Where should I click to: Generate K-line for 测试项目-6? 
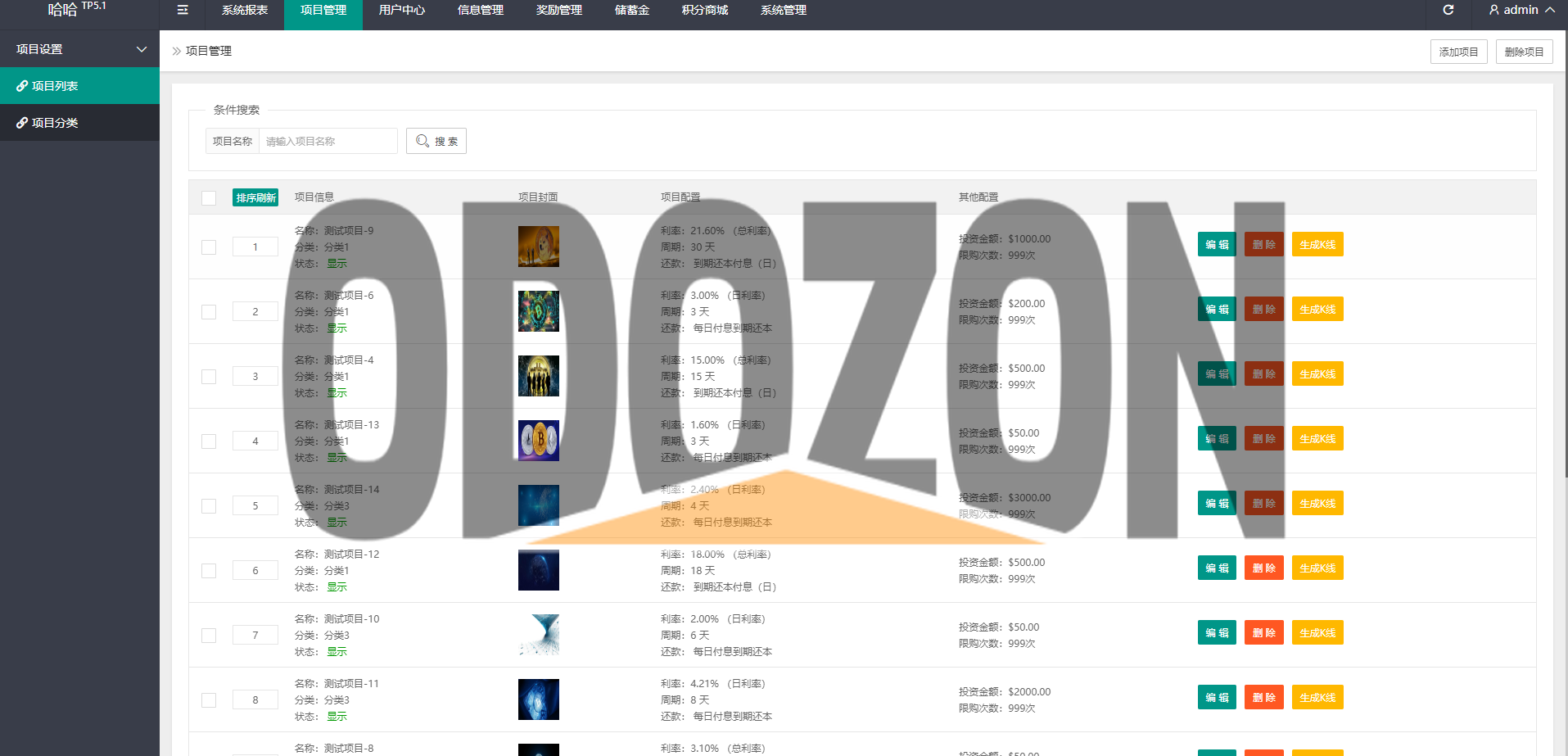click(1317, 309)
